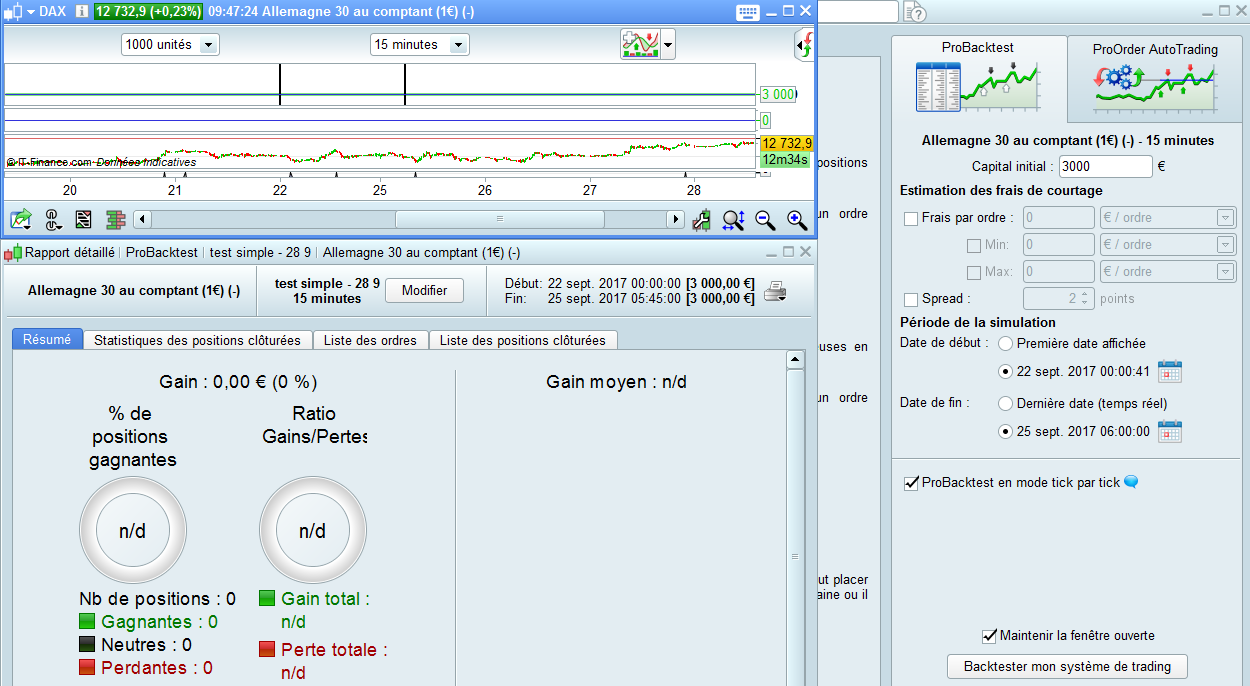
Task: Click the ProOrder AutoTrading gears illustration
Action: point(1155,86)
